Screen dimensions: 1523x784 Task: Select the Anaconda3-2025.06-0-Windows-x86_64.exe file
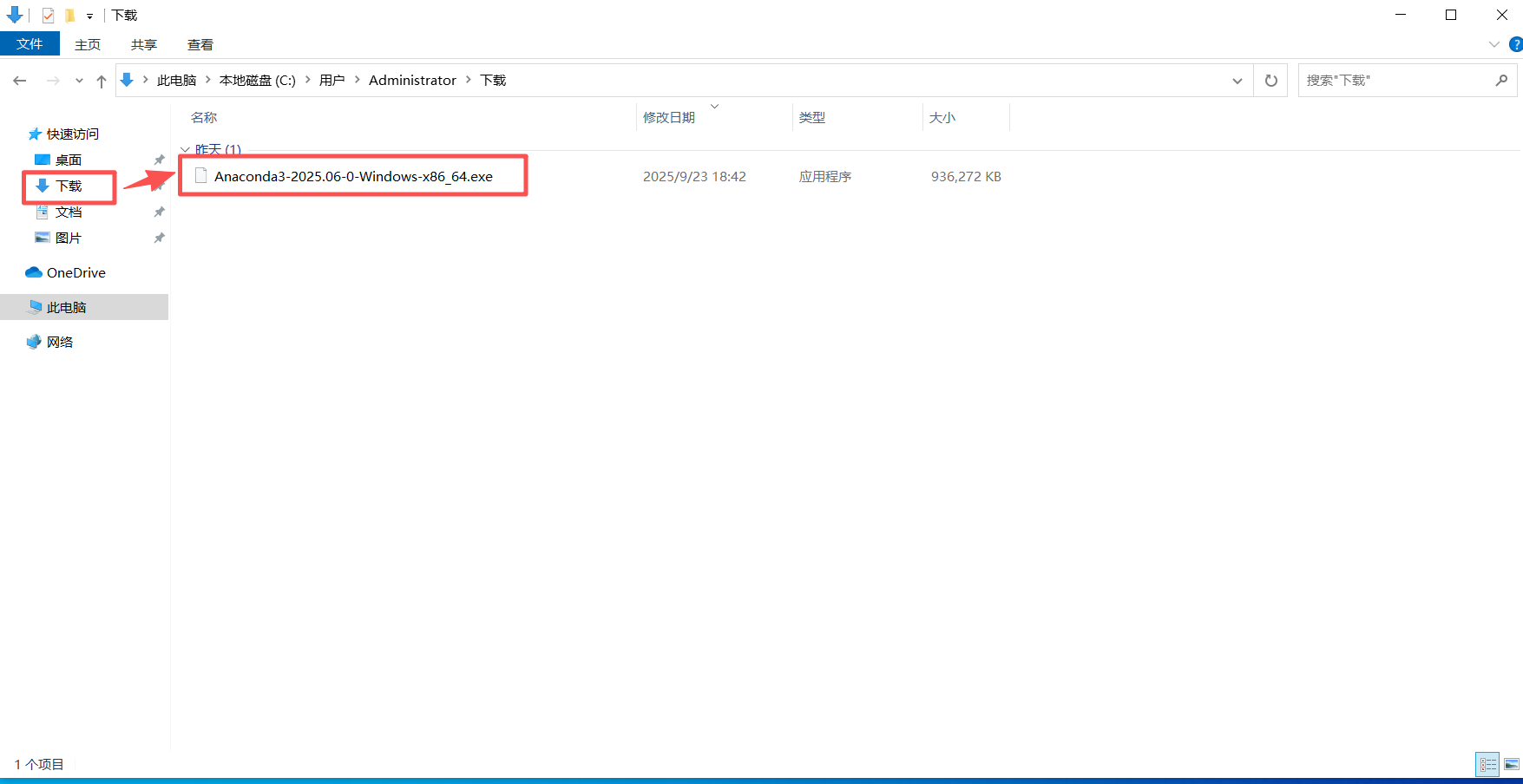pyautogui.click(x=353, y=176)
